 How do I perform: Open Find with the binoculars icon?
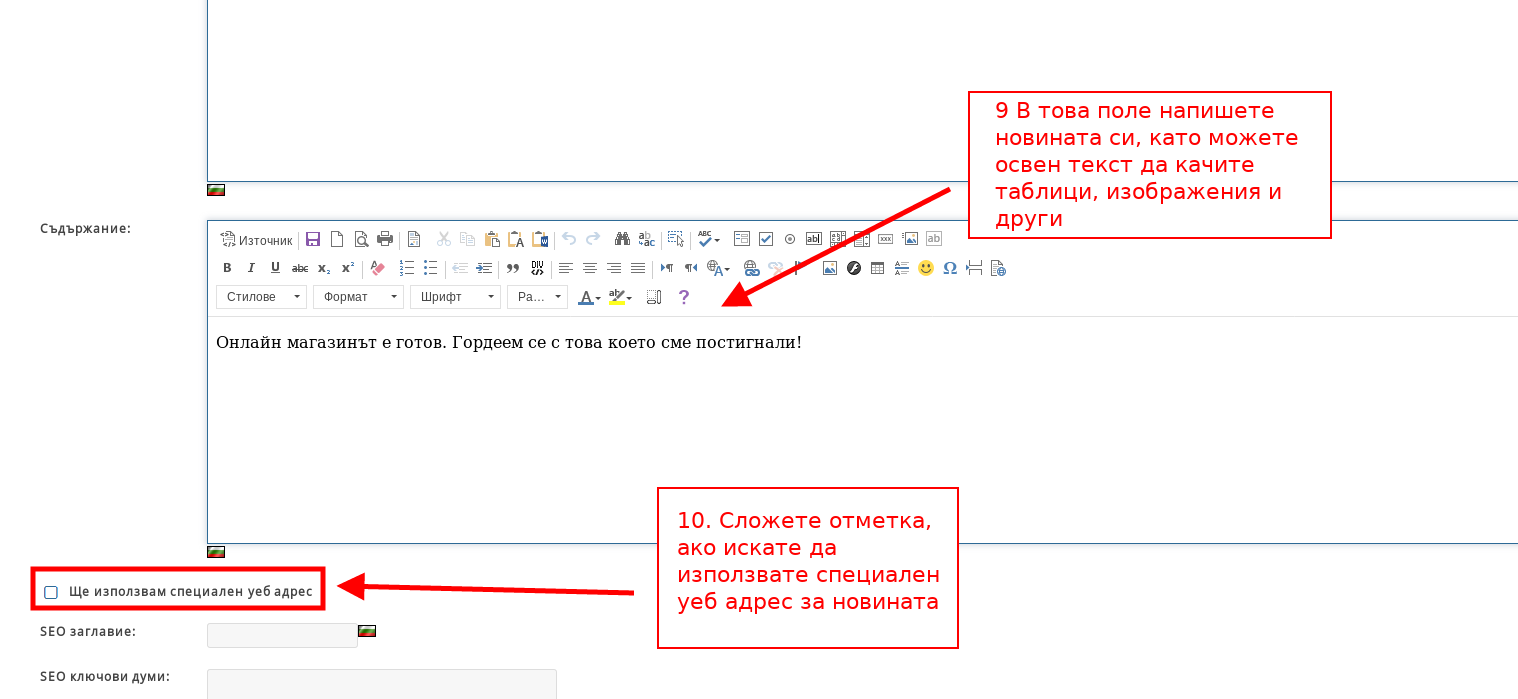622,239
